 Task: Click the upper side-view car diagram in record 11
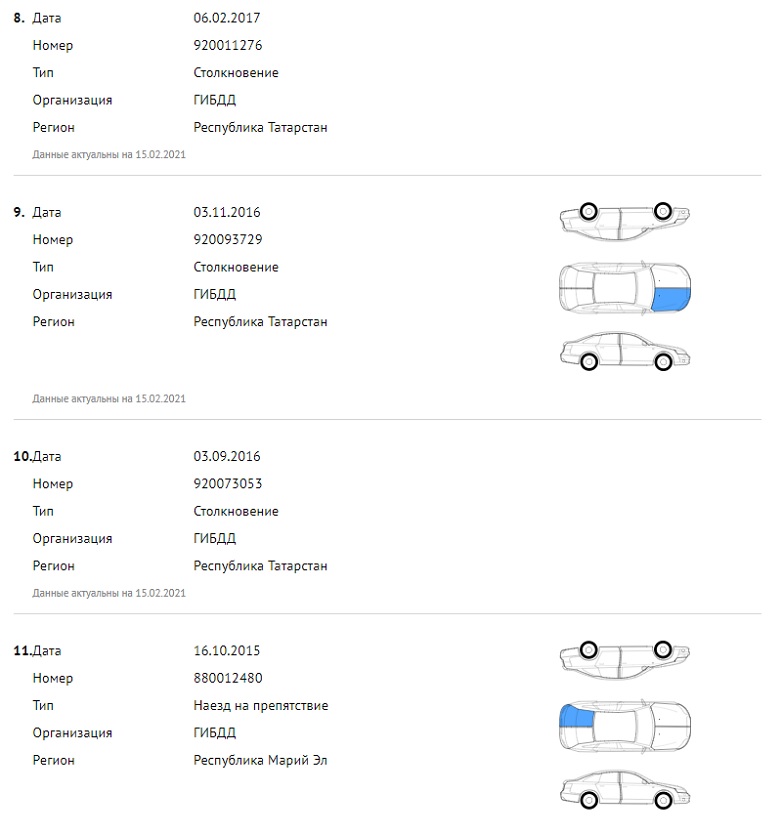(x=624, y=657)
